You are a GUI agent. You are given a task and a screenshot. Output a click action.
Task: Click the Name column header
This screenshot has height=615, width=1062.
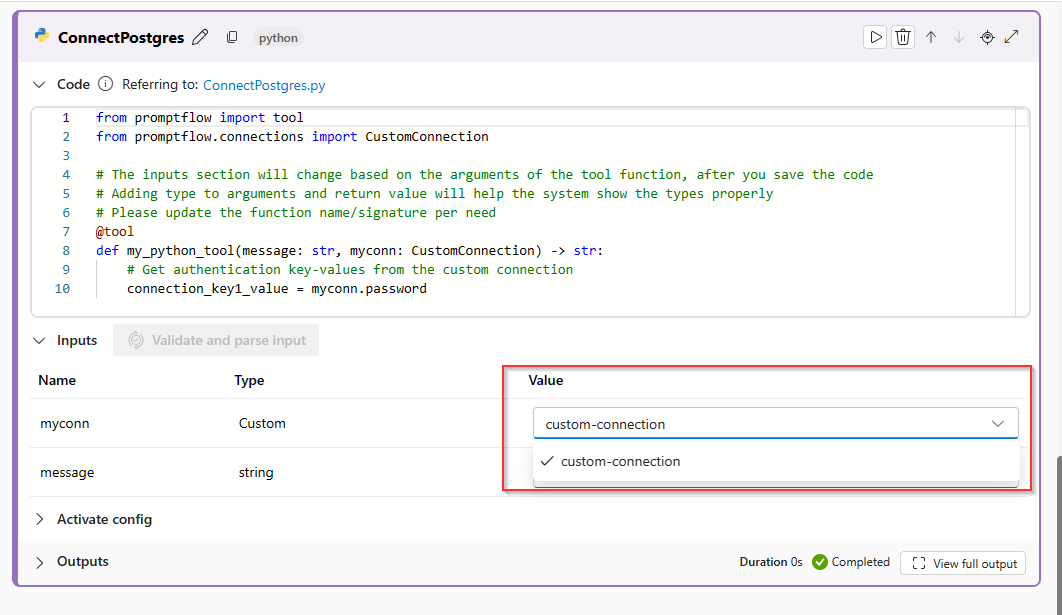pos(57,381)
